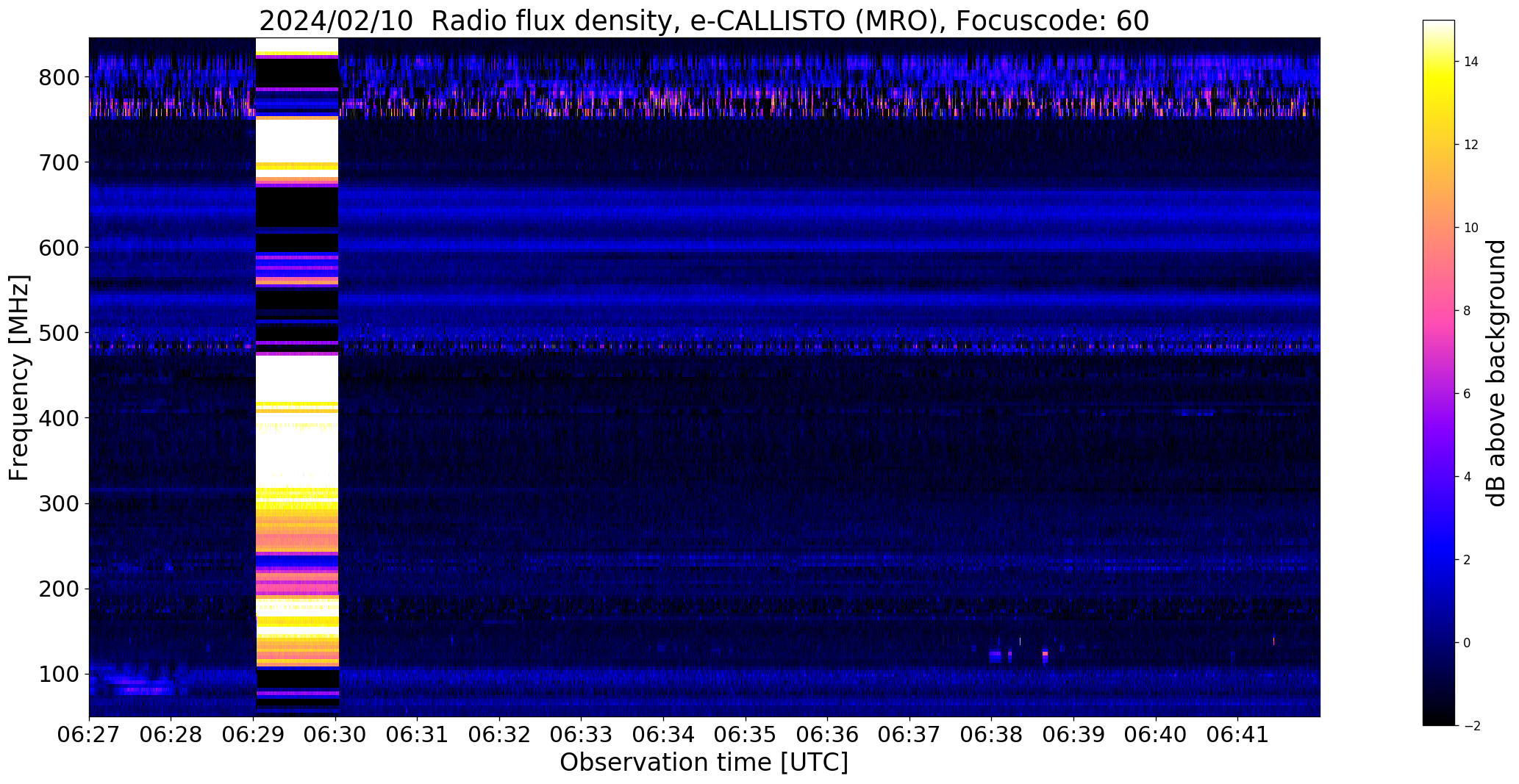
Task: Click the 700 frequency tick label
Action: click(60, 162)
